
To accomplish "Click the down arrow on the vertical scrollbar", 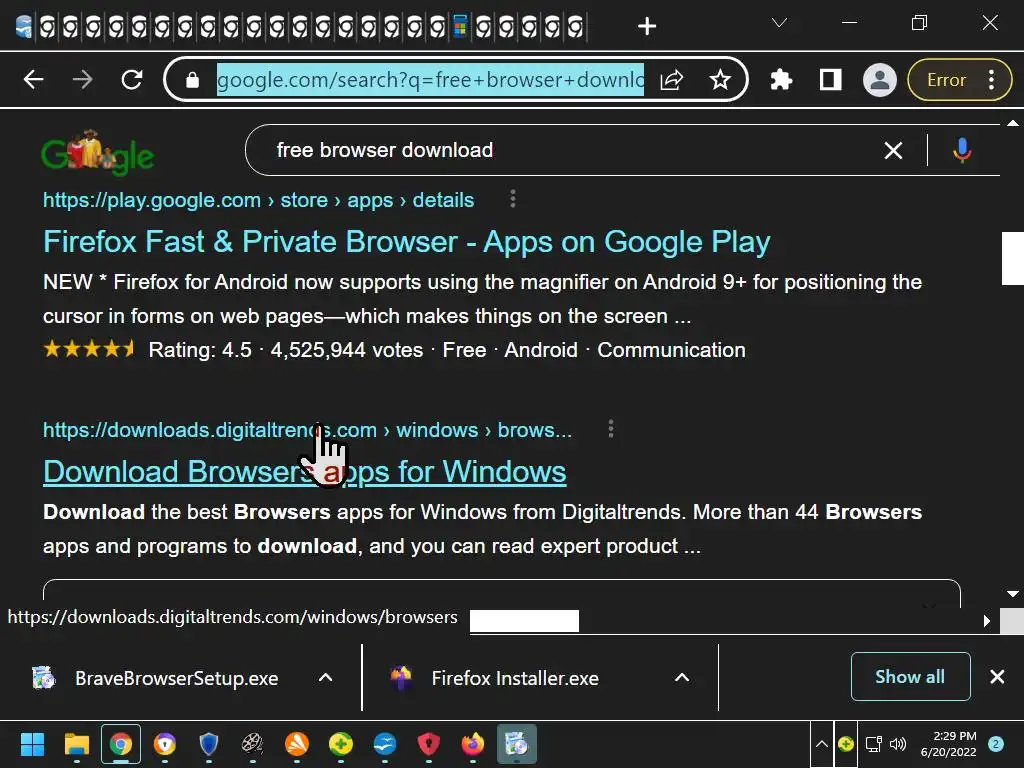I will (x=1012, y=594).
